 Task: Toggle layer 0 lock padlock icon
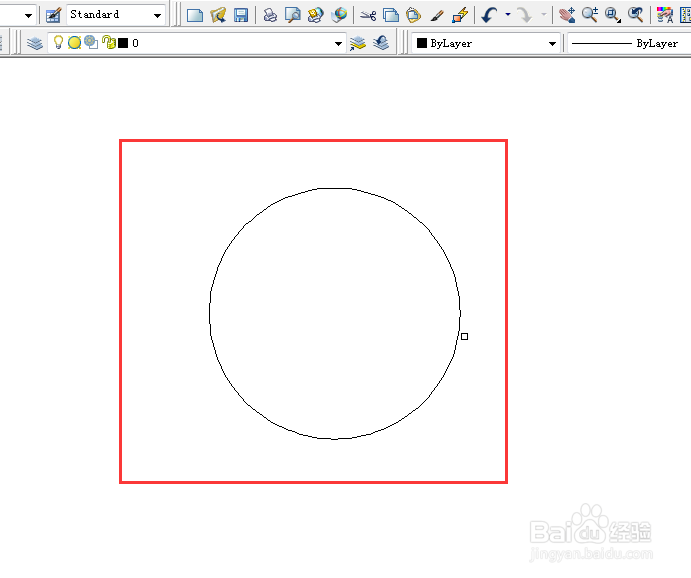pos(108,42)
